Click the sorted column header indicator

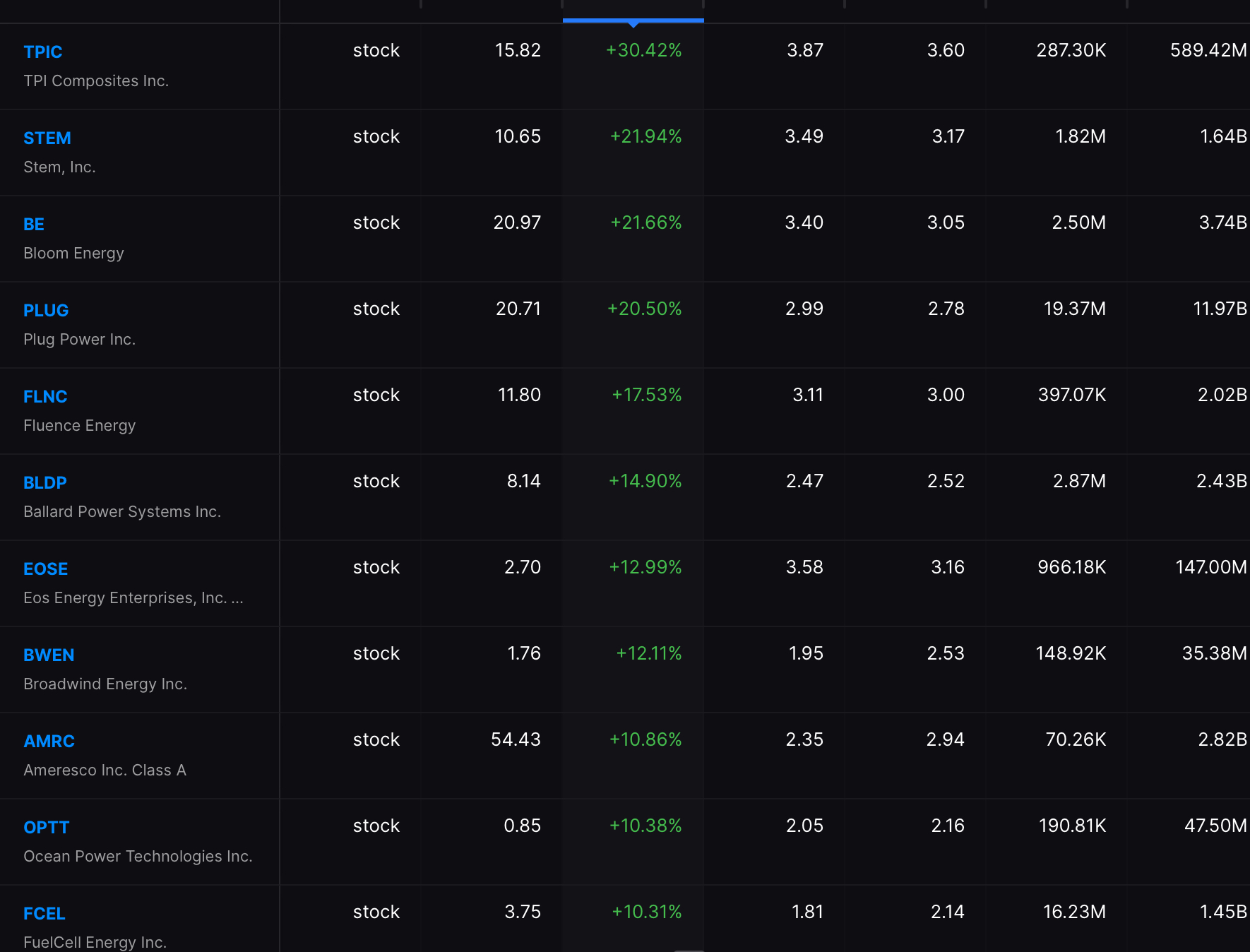click(633, 22)
